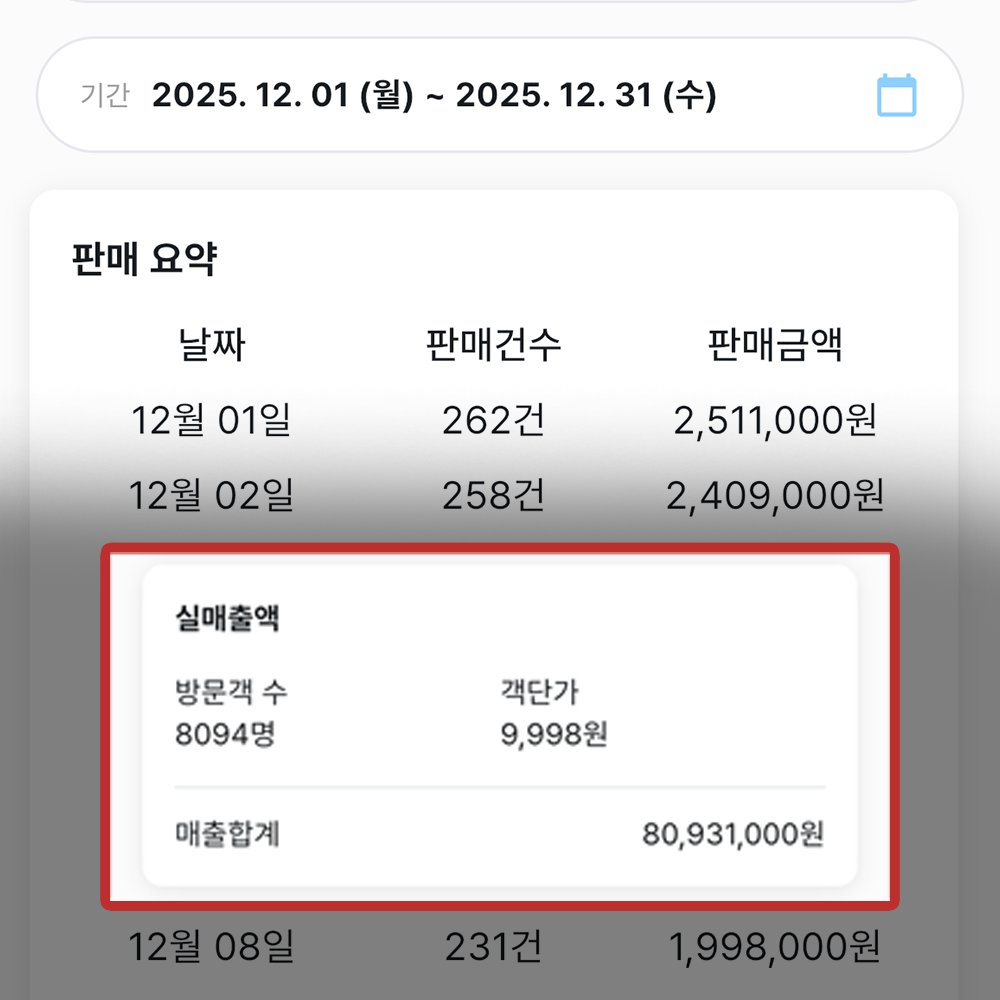1000x1000 pixels.
Task: Select the 판매건수 column header
Action: tap(493, 346)
